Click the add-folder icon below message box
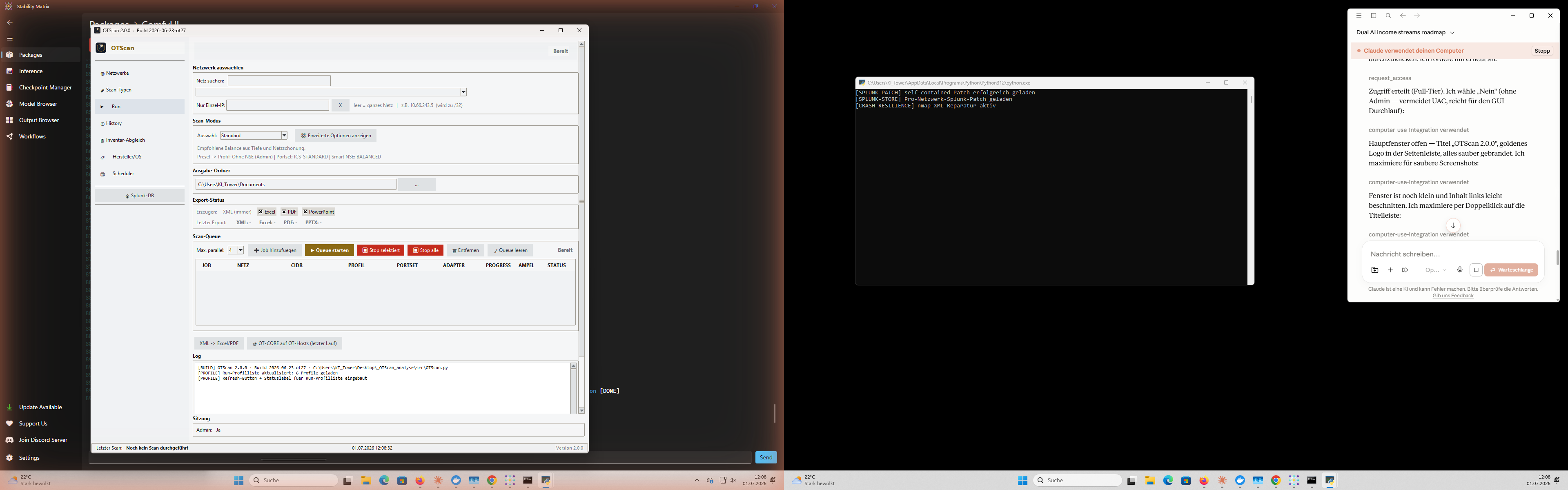1568x490 pixels. [1375, 269]
